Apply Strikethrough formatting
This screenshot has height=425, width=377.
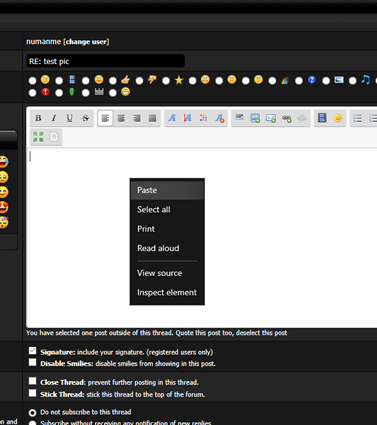click(85, 118)
